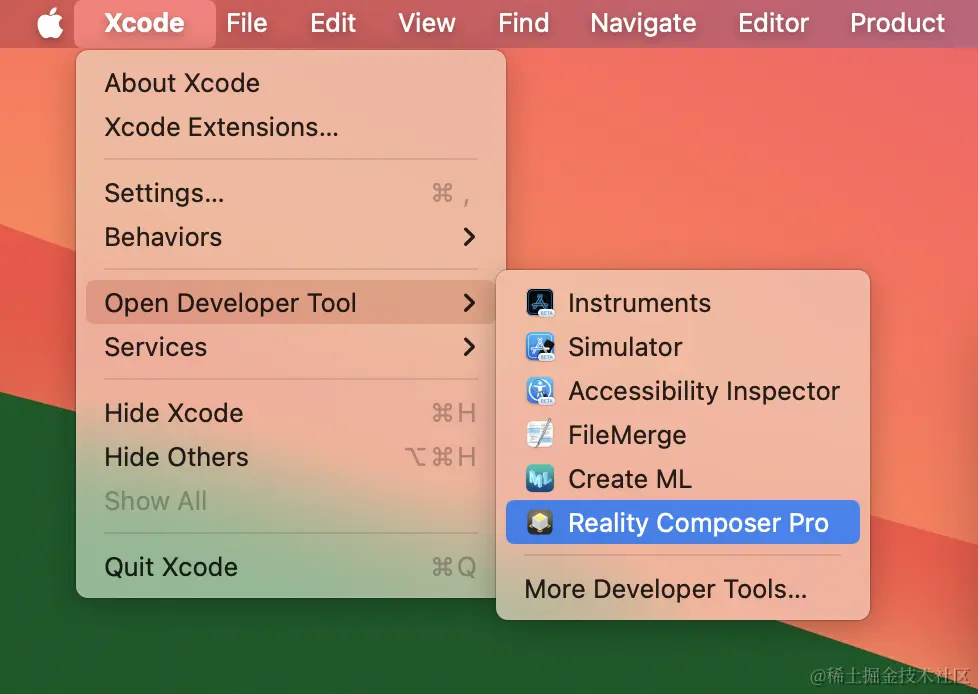978x694 pixels.
Task: Click the Reality Composer Pro cube icon
Action: point(540,523)
